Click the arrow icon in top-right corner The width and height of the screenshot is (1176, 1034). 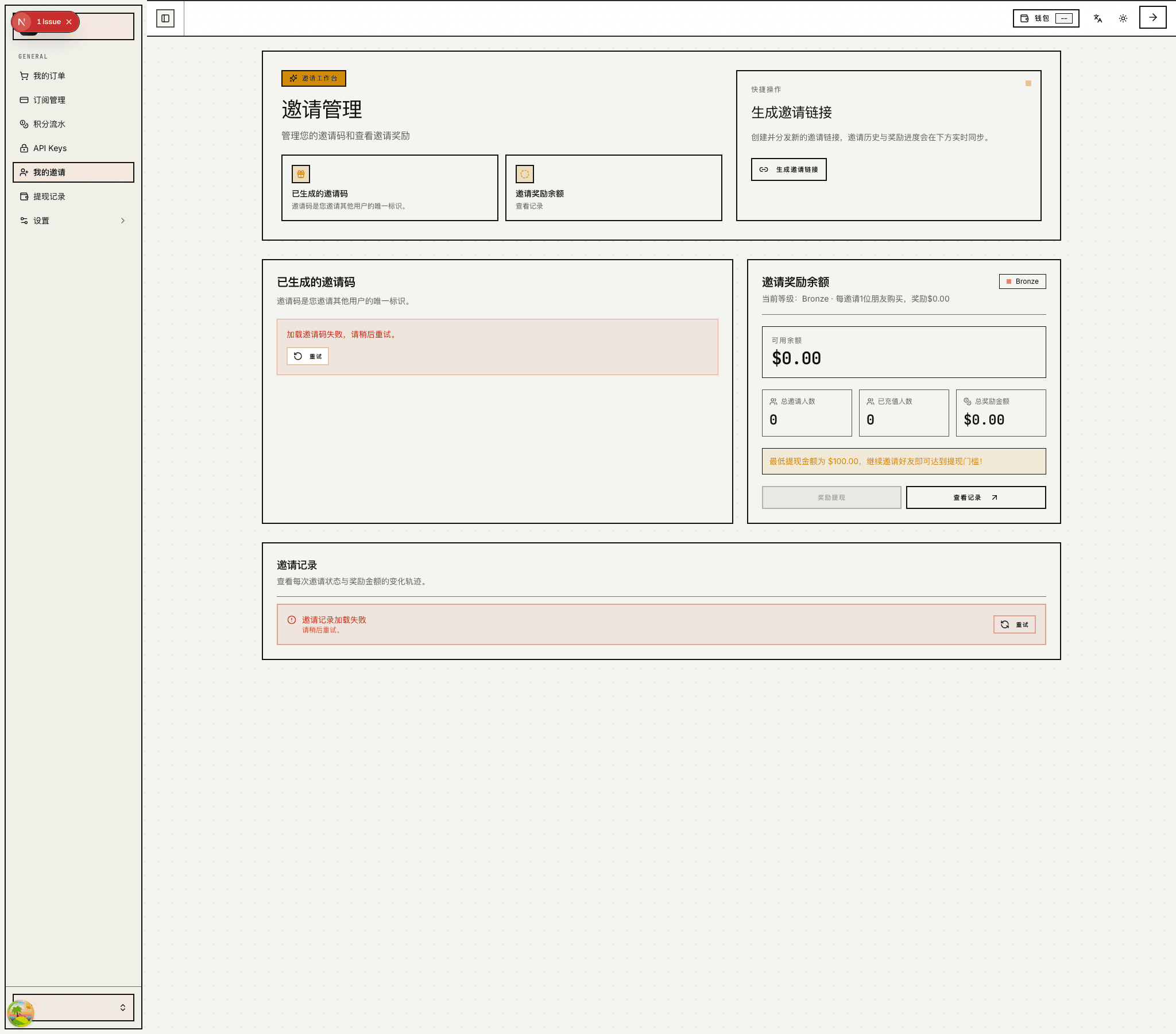(1152, 18)
